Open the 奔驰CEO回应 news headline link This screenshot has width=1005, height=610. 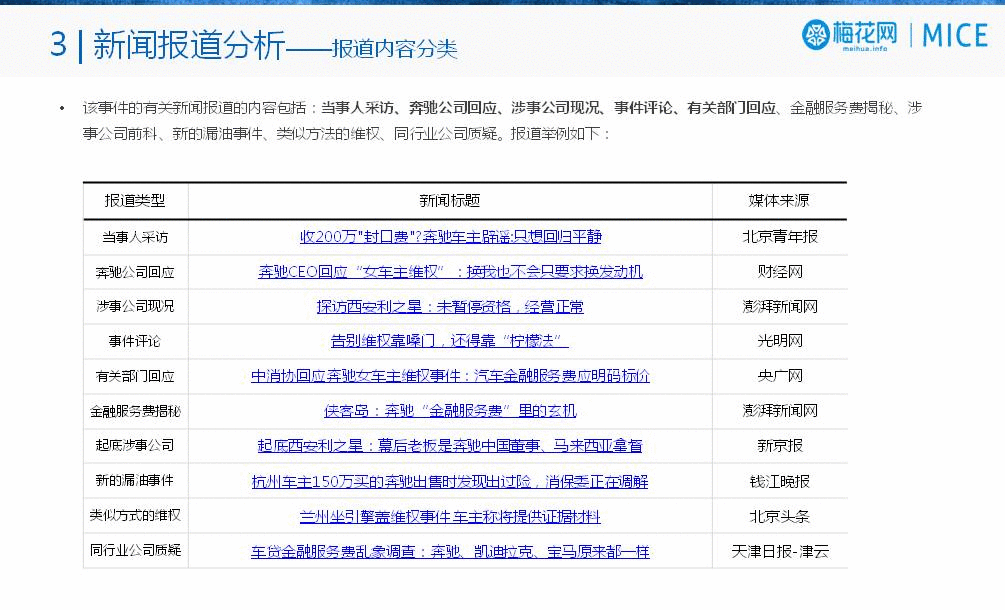pyautogui.click(x=450, y=271)
